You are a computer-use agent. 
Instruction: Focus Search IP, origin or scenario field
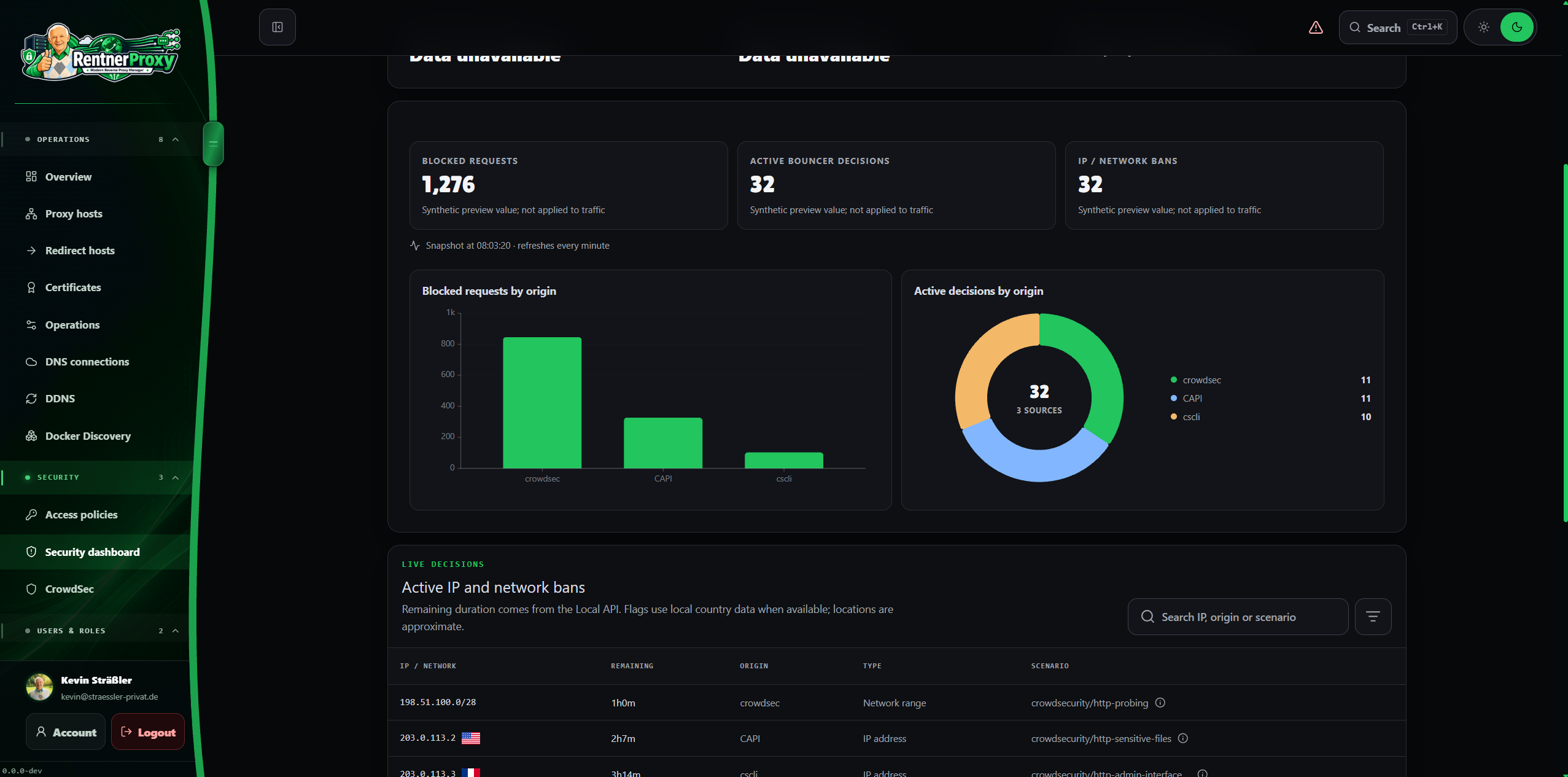tap(1238, 617)
